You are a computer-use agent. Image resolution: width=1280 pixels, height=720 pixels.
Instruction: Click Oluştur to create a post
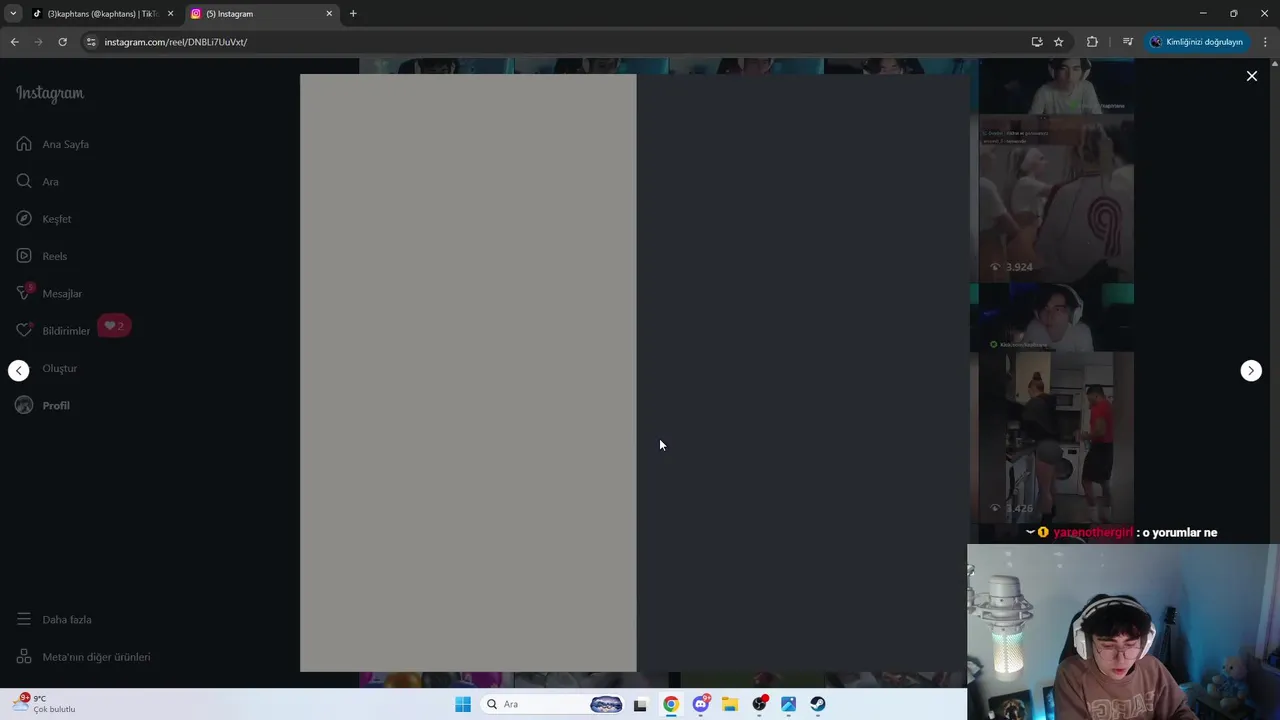[x=59, y=368]
